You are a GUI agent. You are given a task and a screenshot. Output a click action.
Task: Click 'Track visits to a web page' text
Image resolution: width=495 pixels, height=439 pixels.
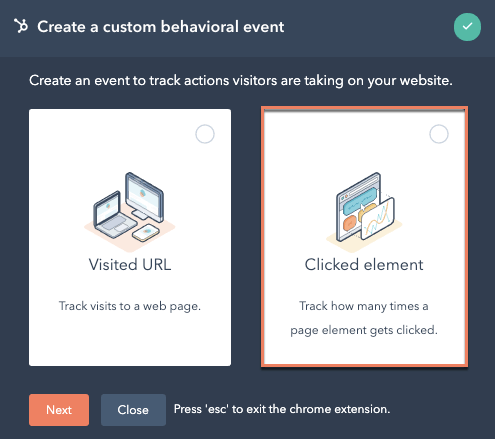[130, 306]
